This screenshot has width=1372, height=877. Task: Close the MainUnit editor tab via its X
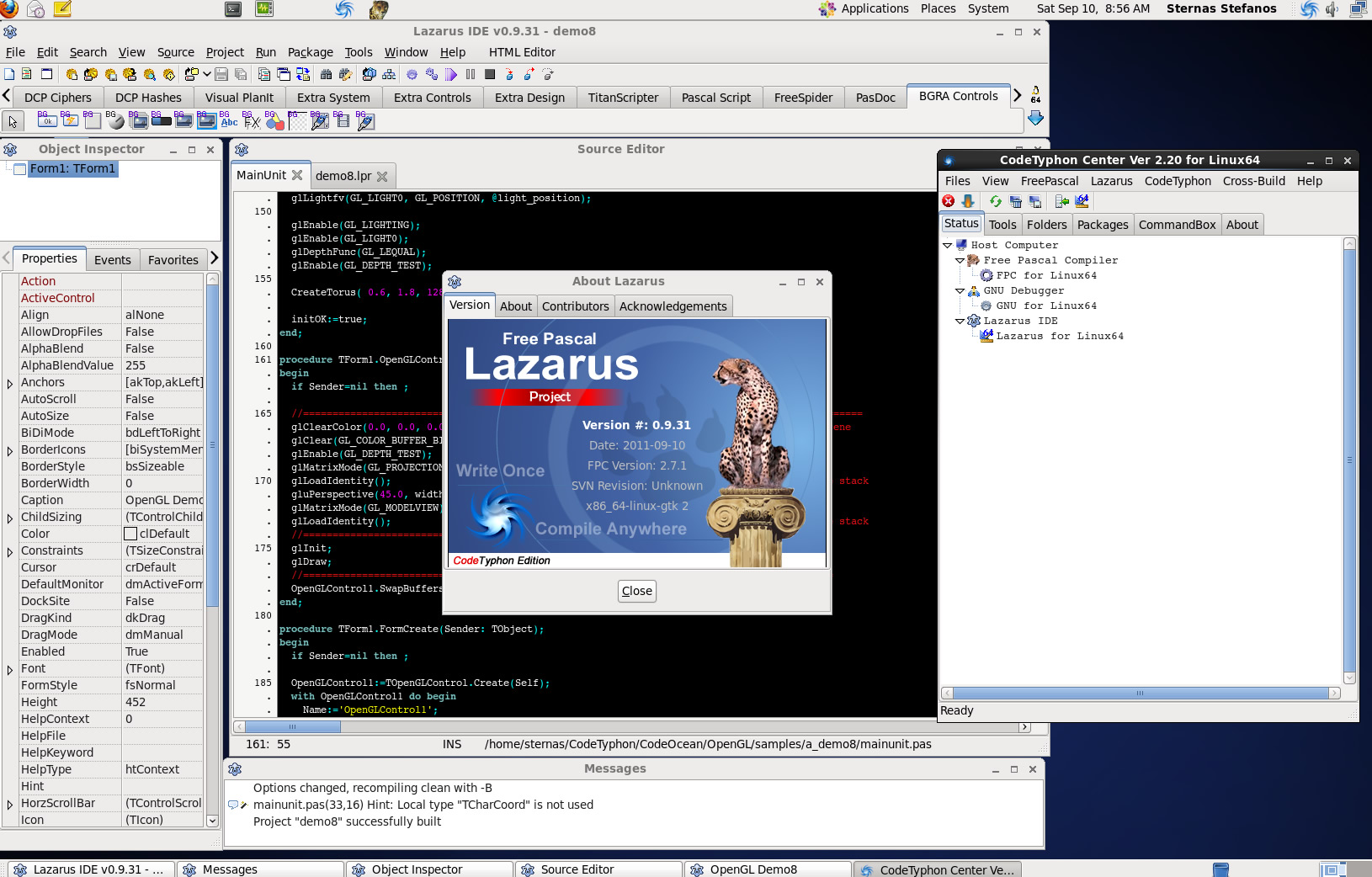coord(297,175)
